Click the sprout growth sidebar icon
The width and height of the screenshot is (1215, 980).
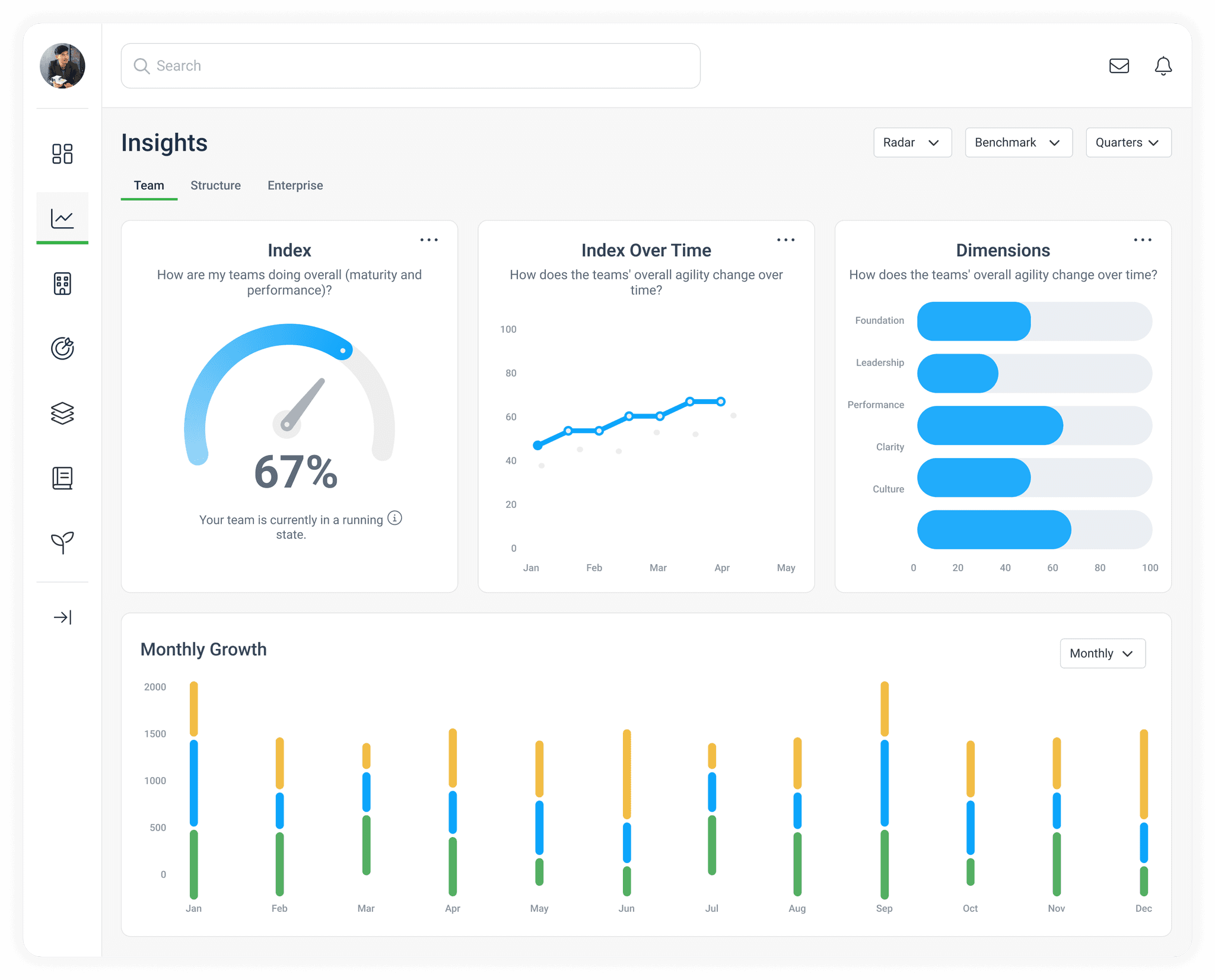(x=62, y=542)
